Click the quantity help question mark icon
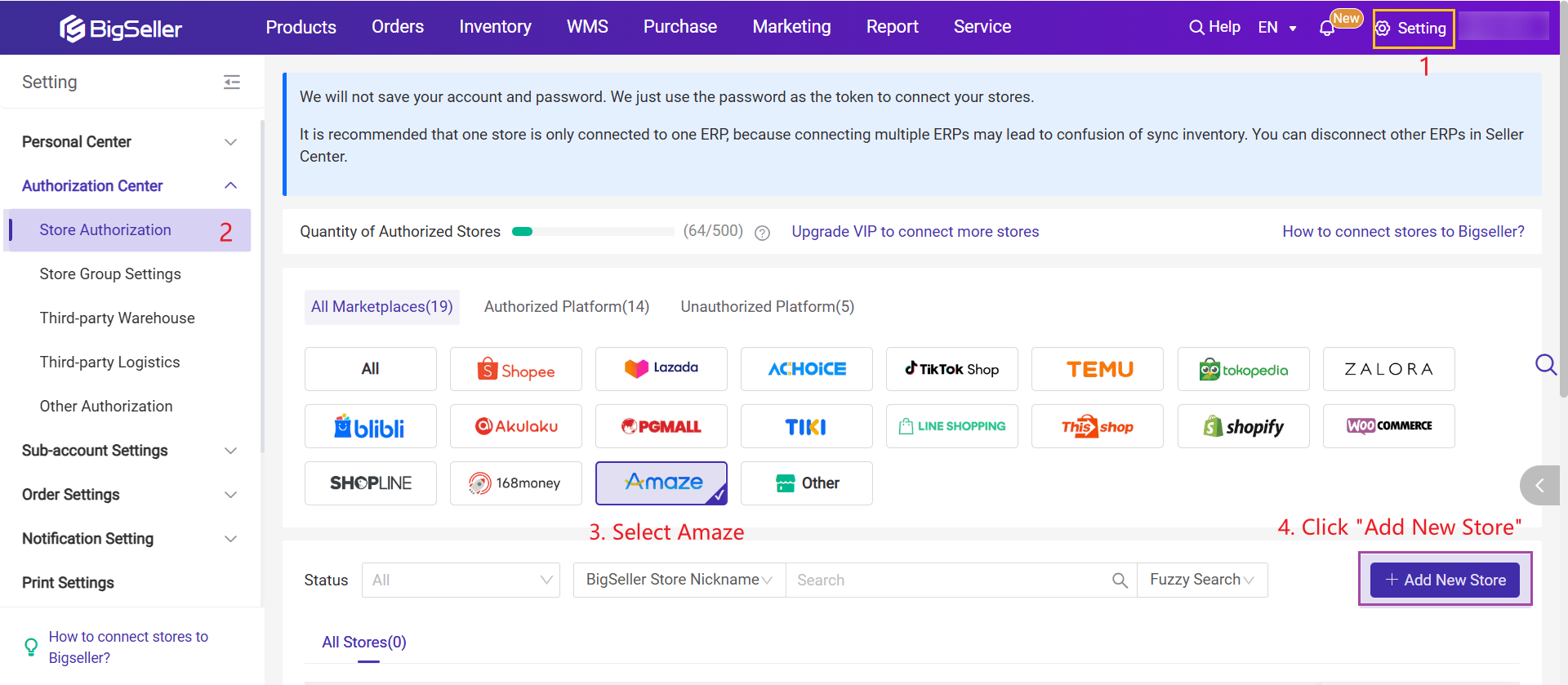Viewport: 1568px width, 685px height. click(762, 233)
